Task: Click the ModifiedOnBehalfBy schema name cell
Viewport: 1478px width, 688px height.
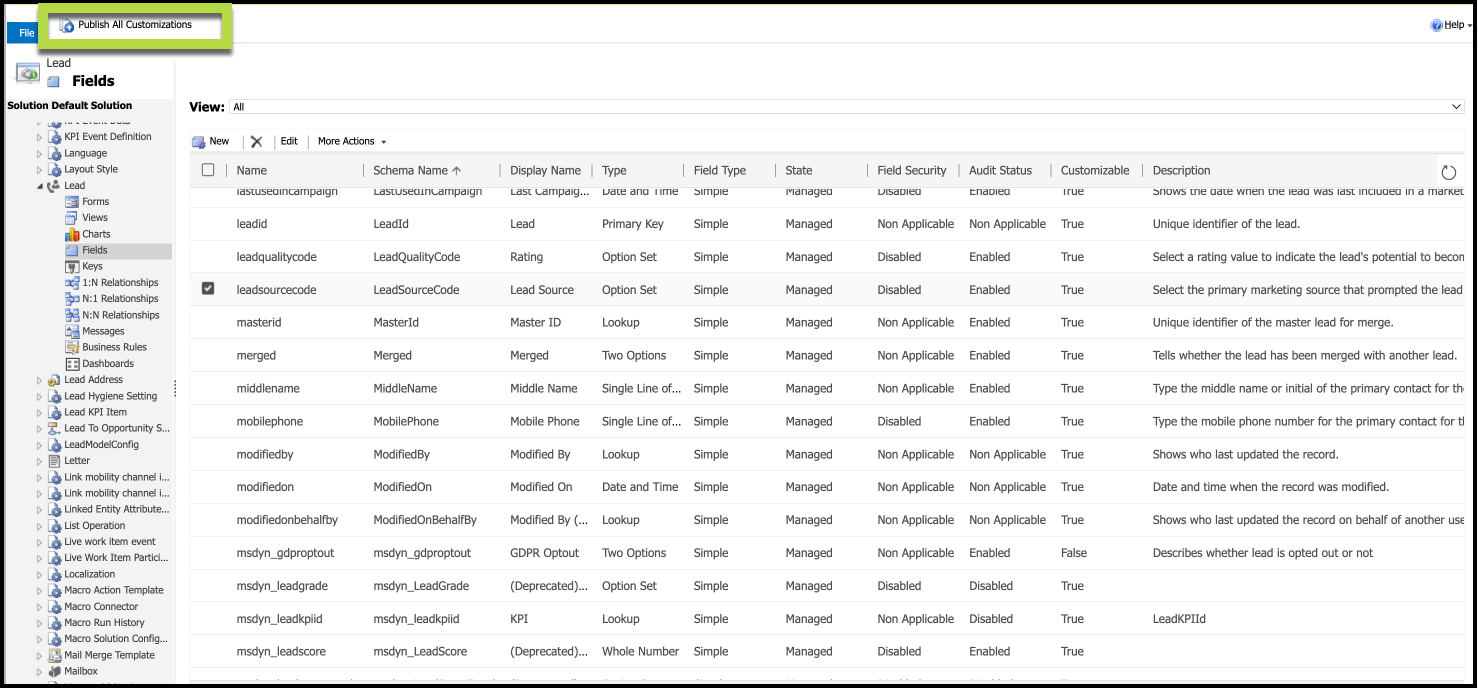Action: click(x=425, y=520)
